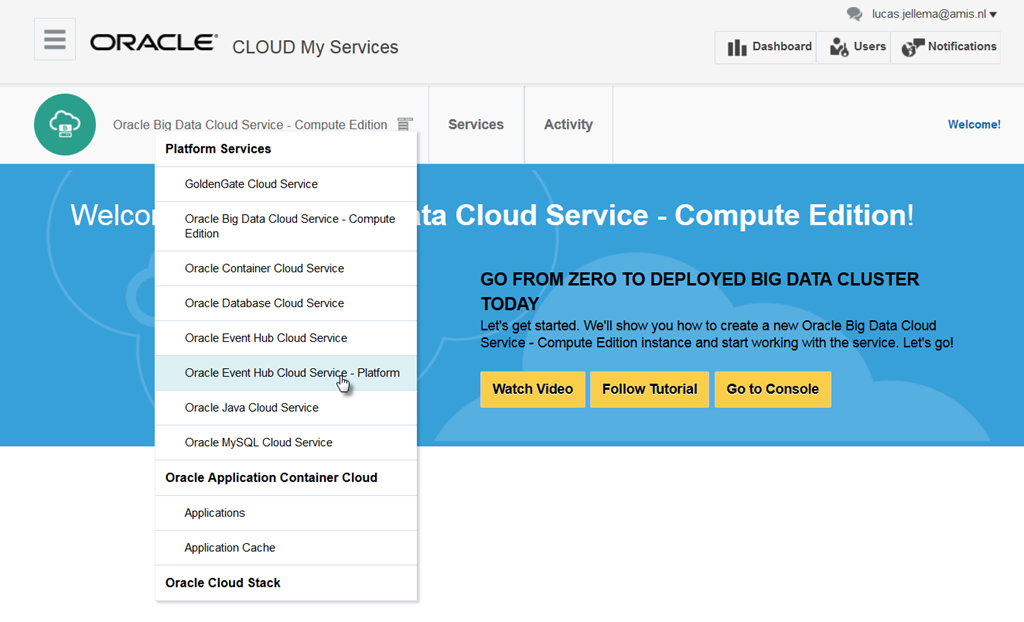Pick Oracle Database Cloud Service
The height and width of the screenshot is (622, 1024).
pyautogui.click(x=264, y=303)
